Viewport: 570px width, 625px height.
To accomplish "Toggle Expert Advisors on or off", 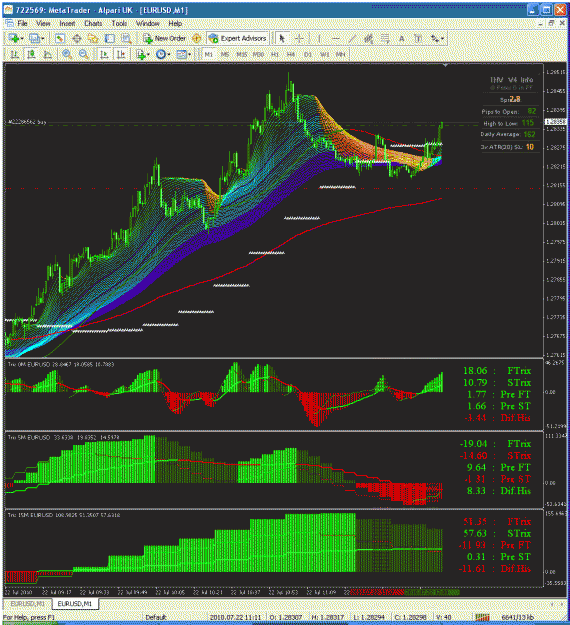I will 238,38.
